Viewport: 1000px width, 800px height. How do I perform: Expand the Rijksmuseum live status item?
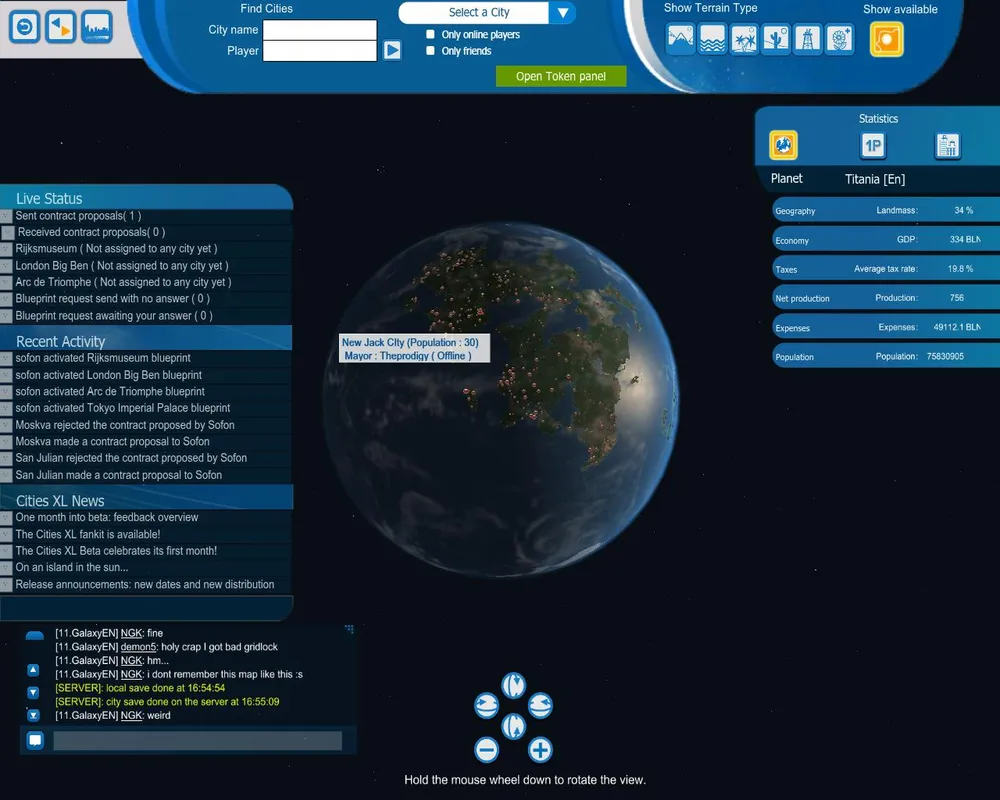point(6,249)
